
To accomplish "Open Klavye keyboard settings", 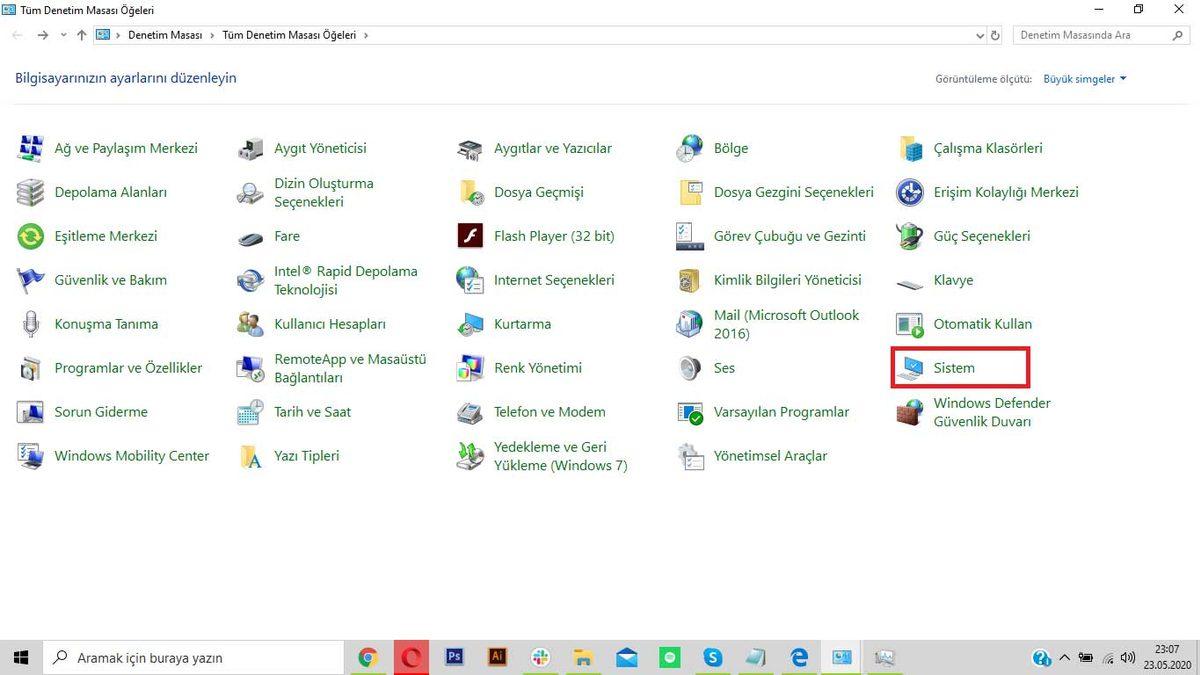I will click(952, 280).
